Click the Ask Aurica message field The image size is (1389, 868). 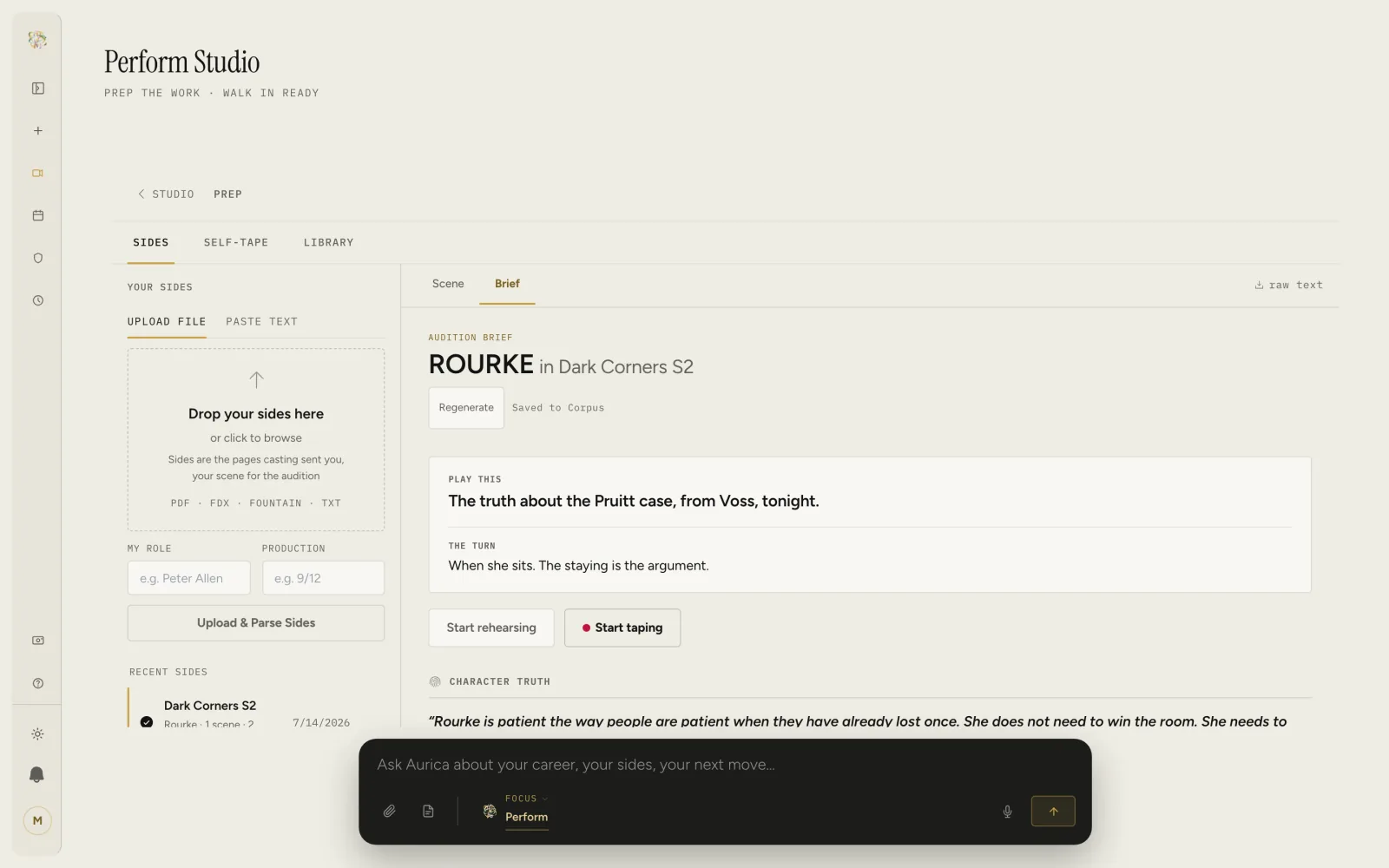click(x=725, y=765)
